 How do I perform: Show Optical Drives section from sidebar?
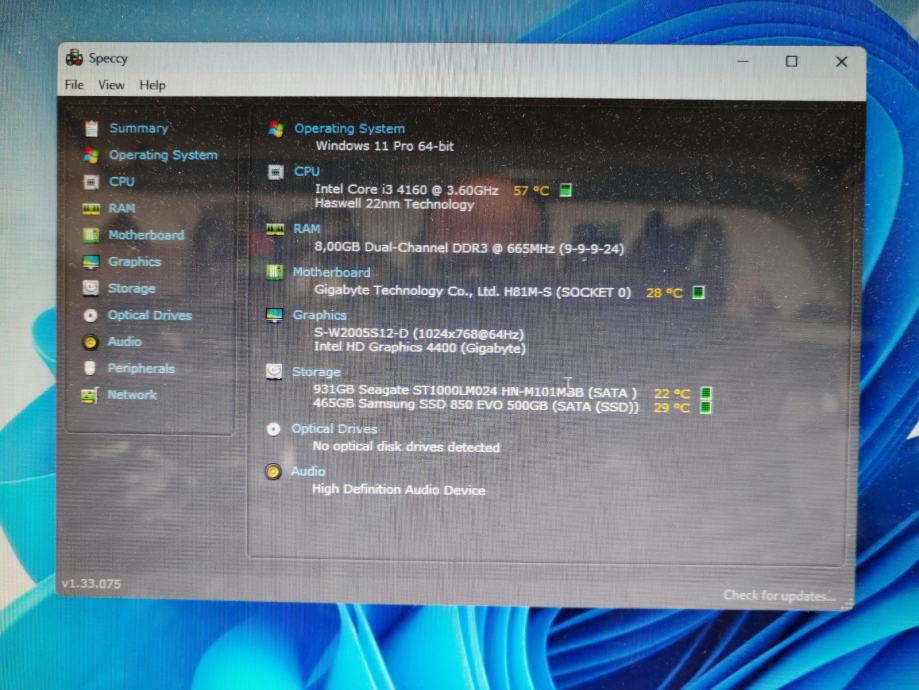point(149,315)
